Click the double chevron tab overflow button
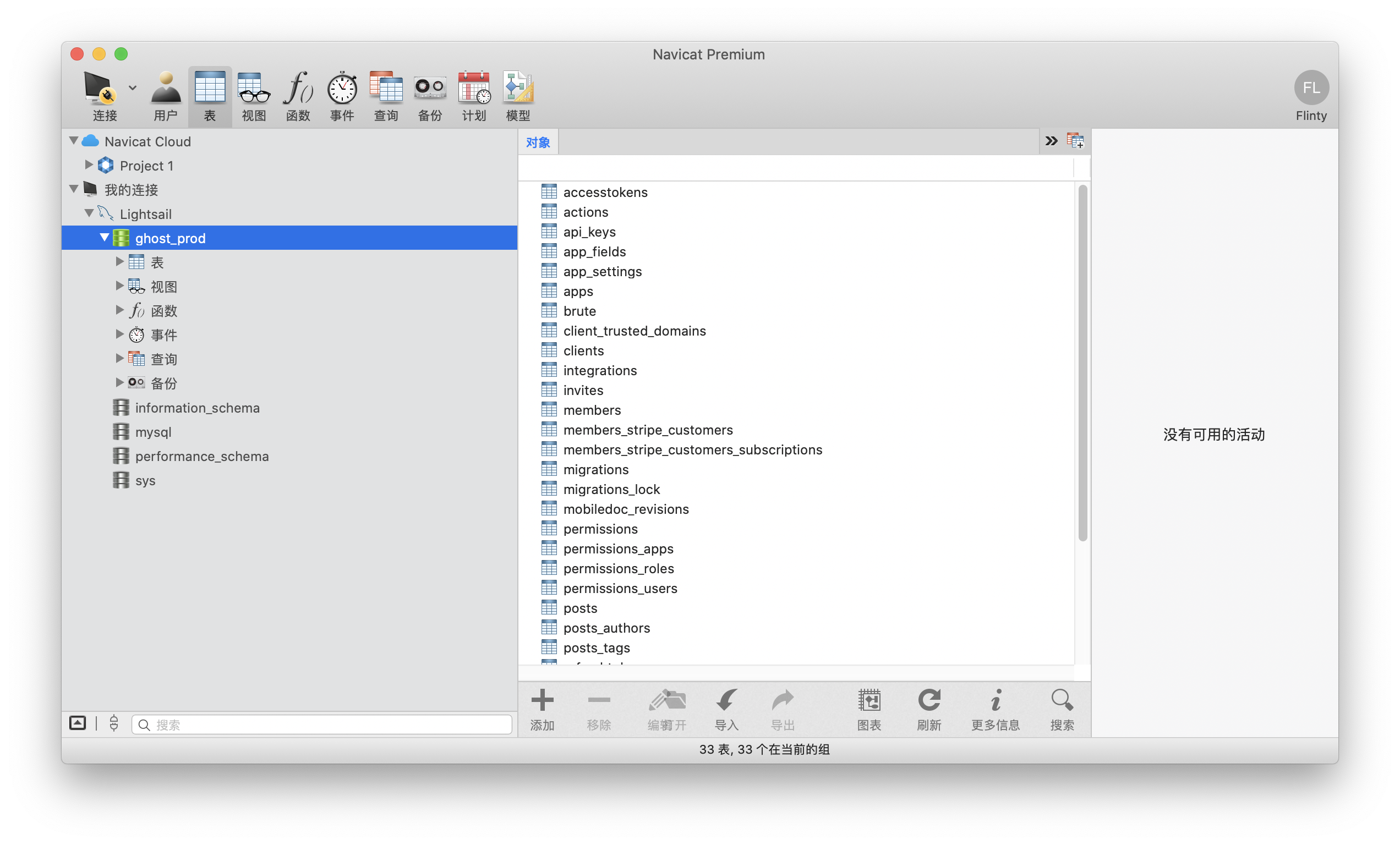Viewport: 1400px width, 845px height. coord(1051,141)
